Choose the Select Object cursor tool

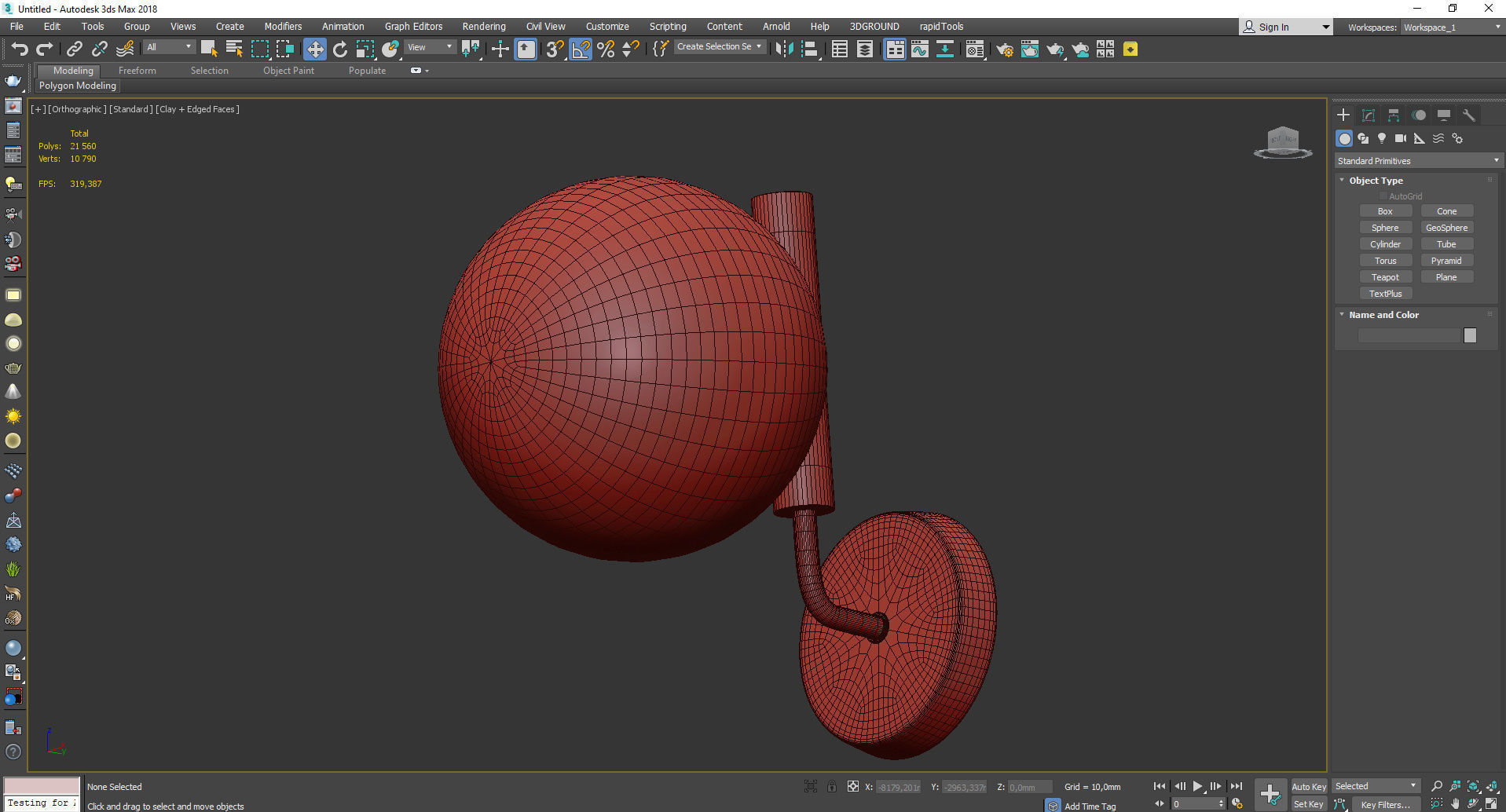click(209, 49)
